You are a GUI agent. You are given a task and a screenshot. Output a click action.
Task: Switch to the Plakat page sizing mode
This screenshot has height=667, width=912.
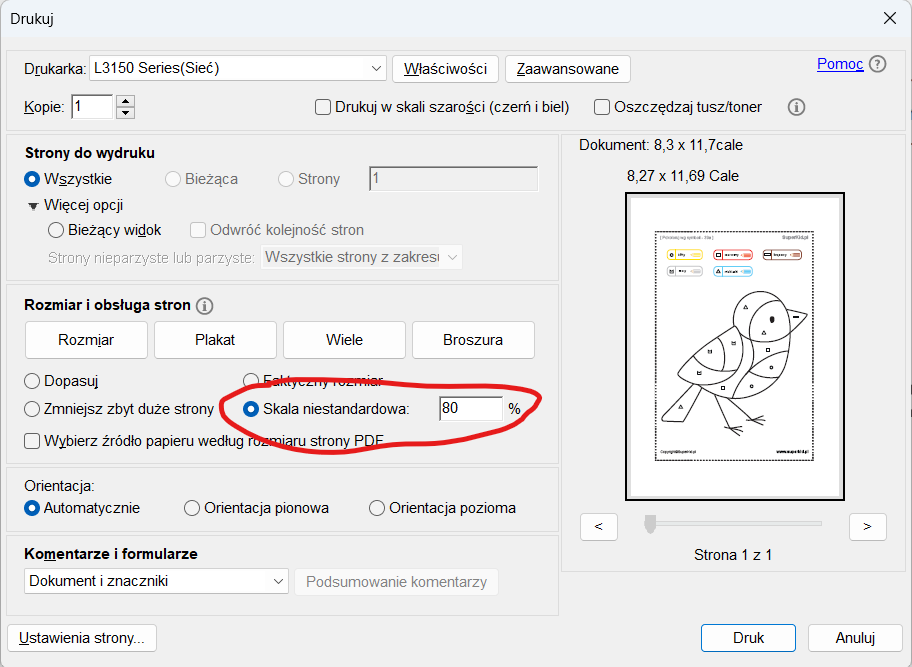pos(215,340)
